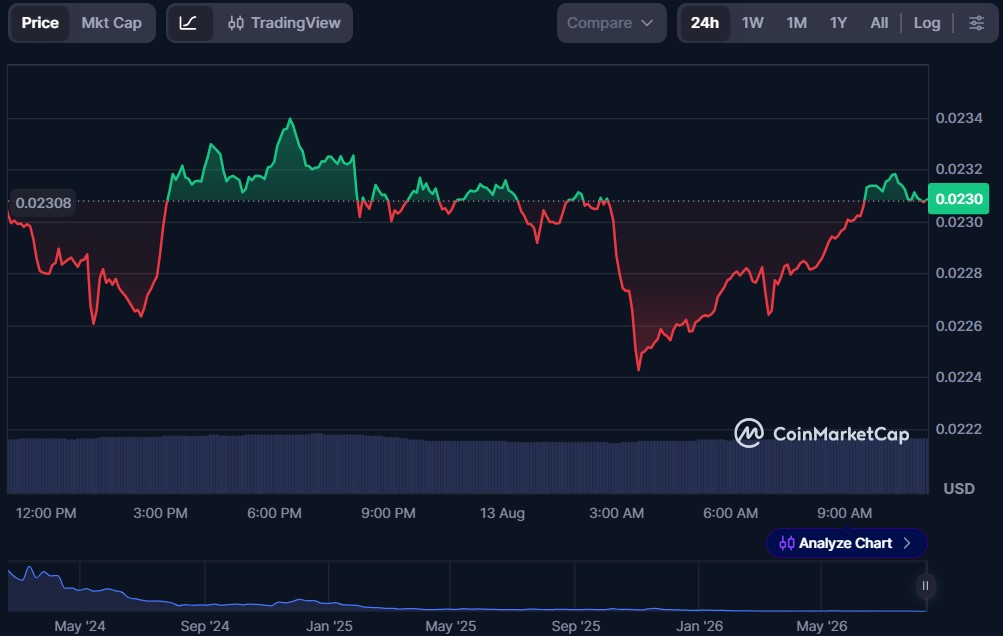Click the 9:00 AM axis label
The width and height of the screenshot is (1003, 636).
[844, 513]
